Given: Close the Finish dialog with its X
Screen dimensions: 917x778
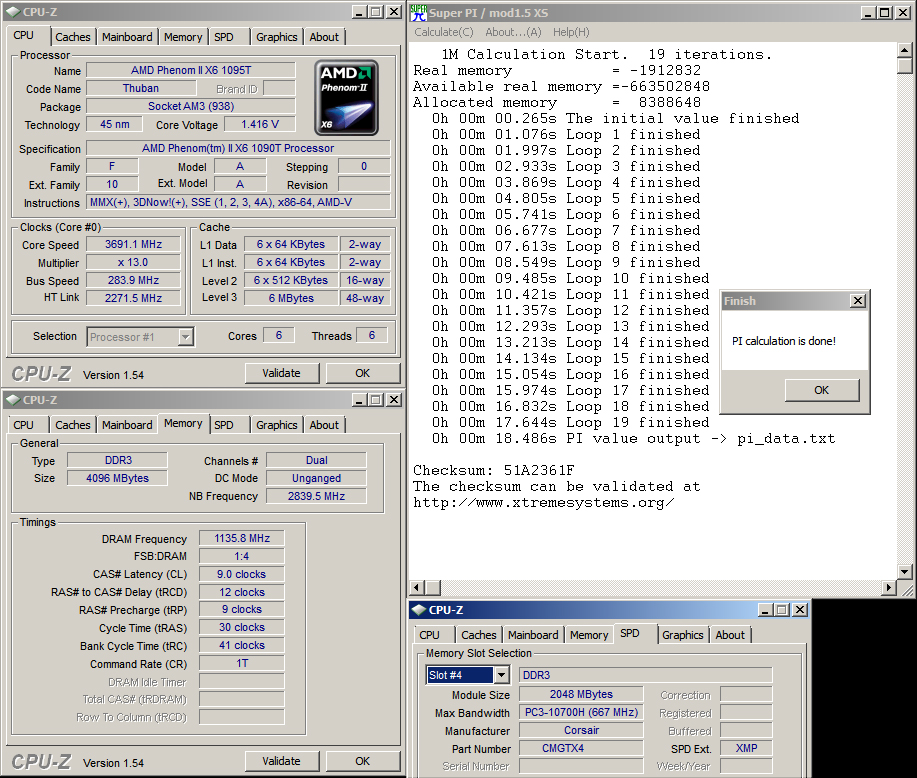Looking at the screenshot, I should (x=857, y=301).
